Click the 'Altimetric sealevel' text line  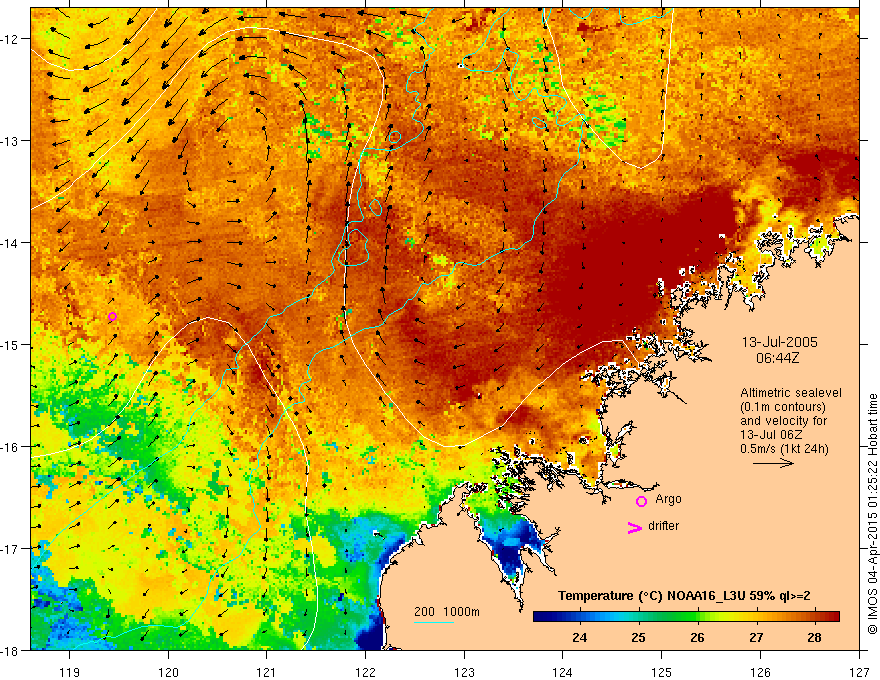[791, 393]
